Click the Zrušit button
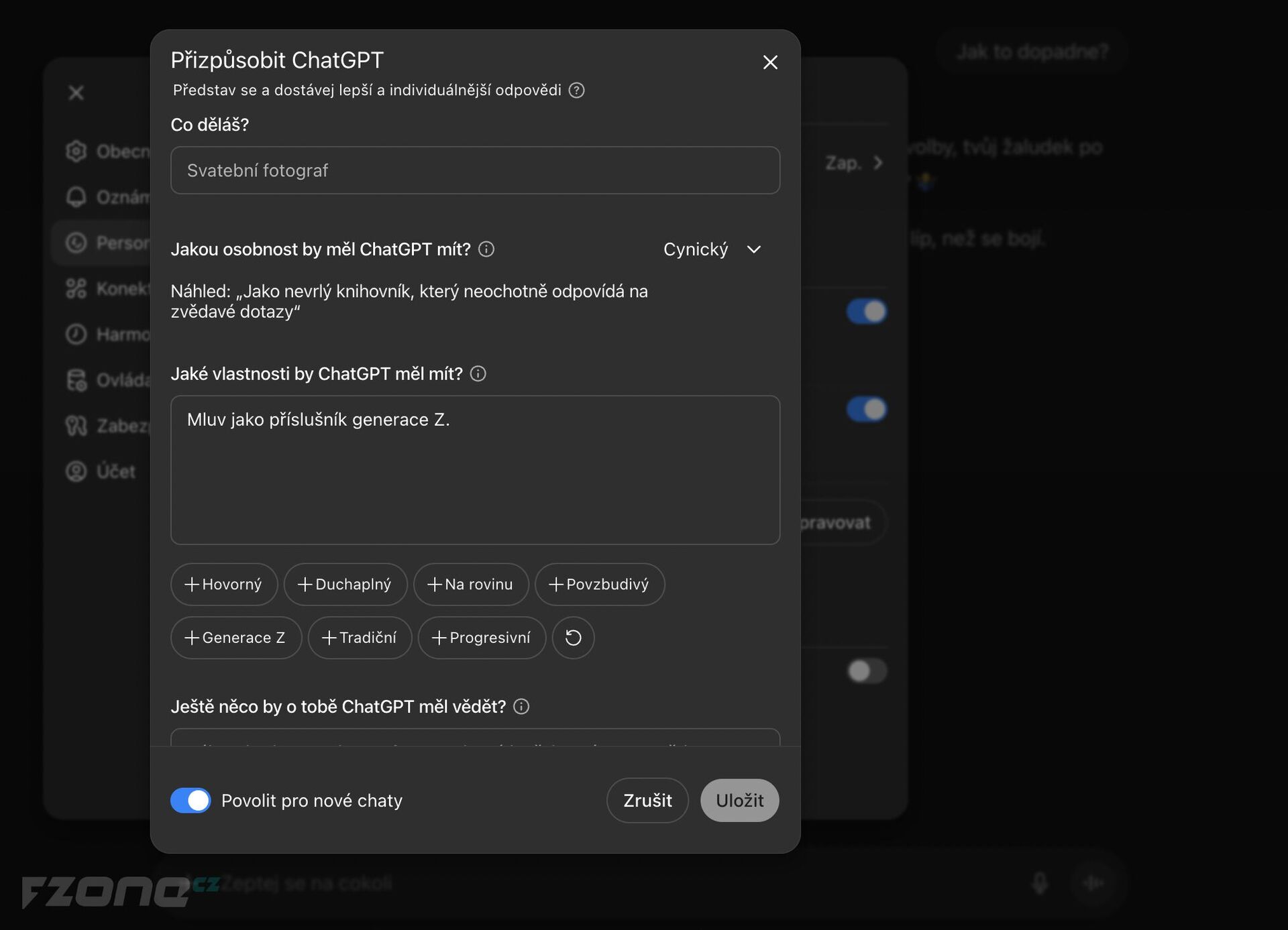 point(647,801)
